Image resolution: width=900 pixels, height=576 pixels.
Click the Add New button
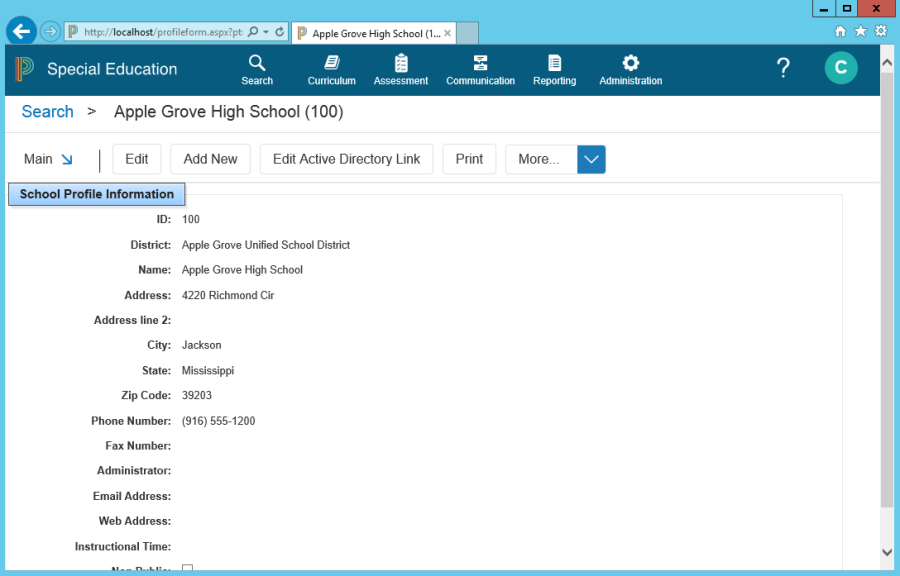(x=210, y=159)
